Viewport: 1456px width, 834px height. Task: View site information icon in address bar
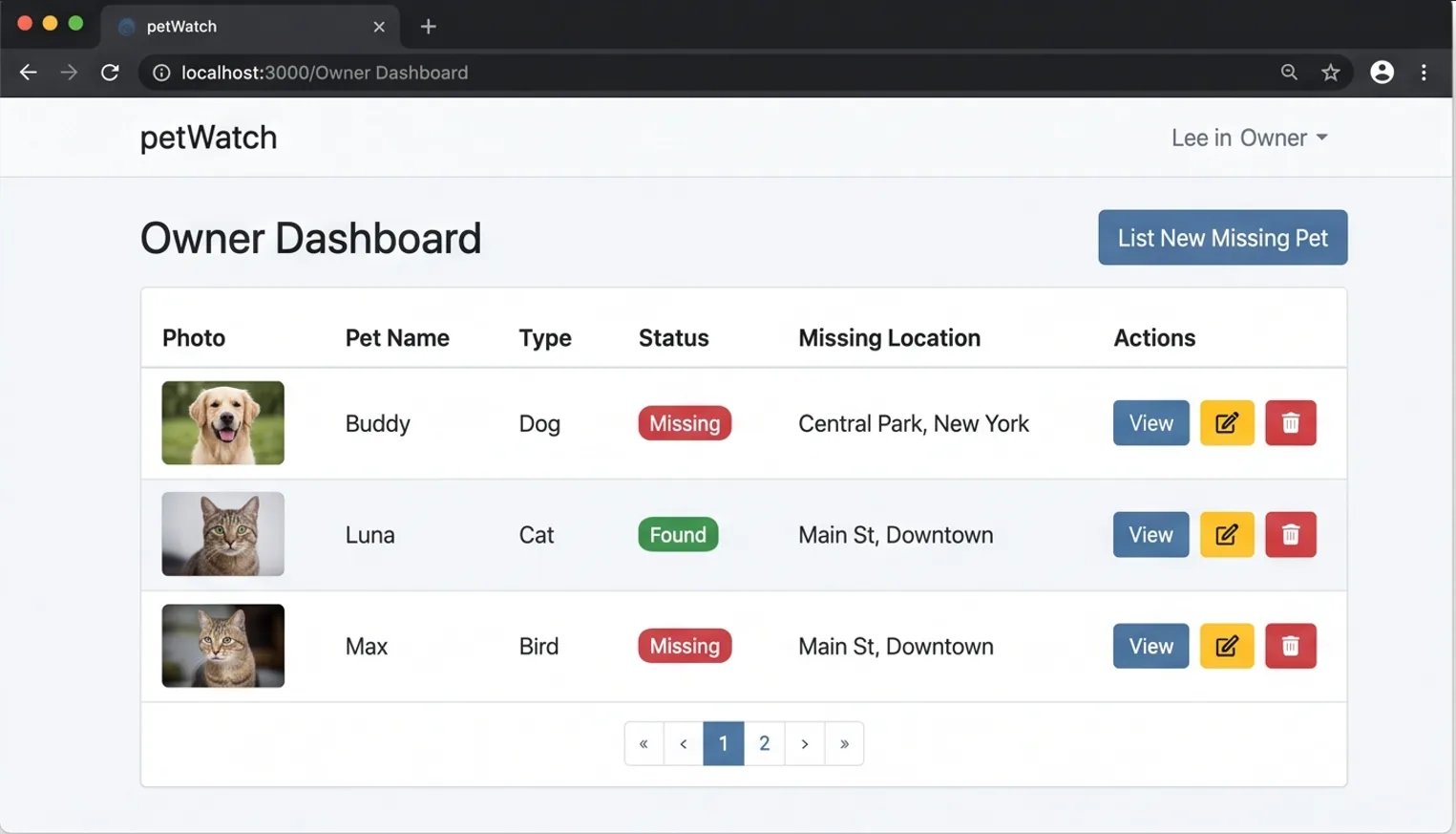(x=161, y=73)
